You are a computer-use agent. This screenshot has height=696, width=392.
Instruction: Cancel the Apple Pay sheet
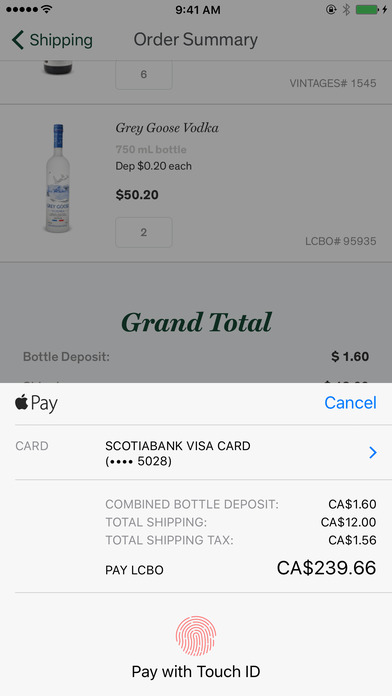click(350, 403)
